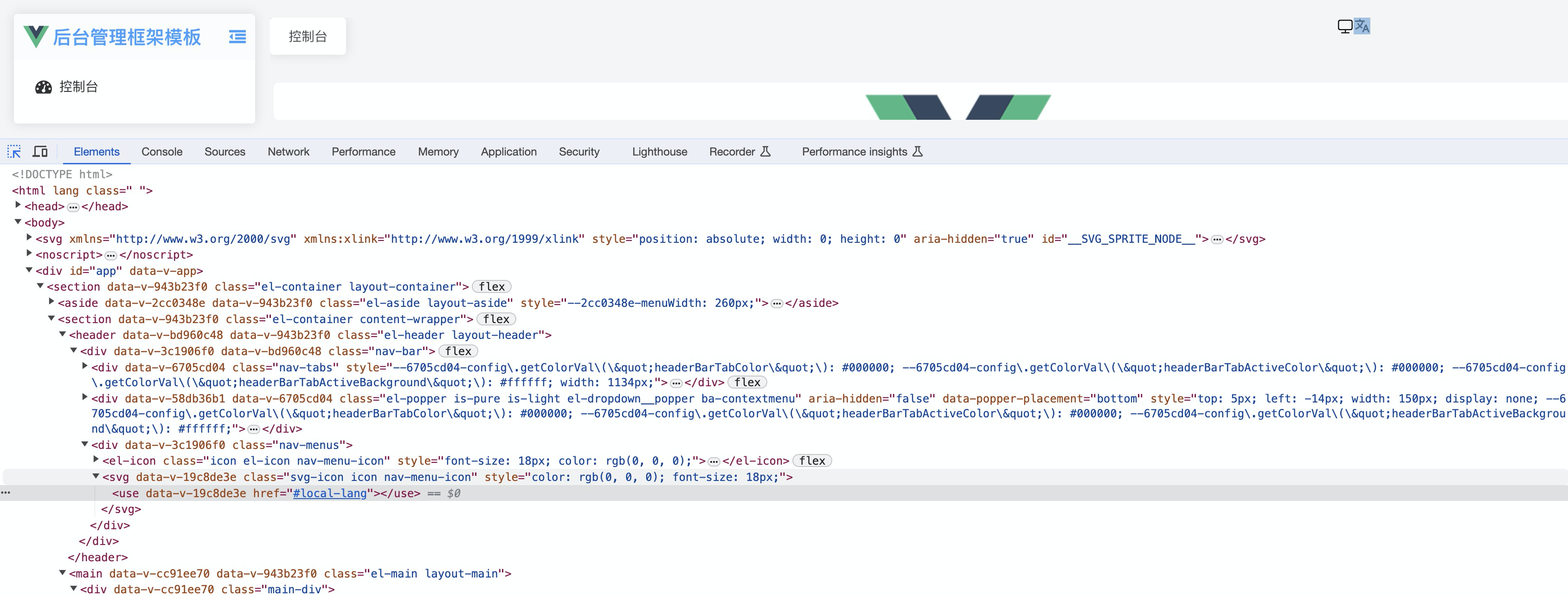Click the three-dots gutter menu on the selected line
This screenshot has height=597, width=1568.
tap(6, 492)
